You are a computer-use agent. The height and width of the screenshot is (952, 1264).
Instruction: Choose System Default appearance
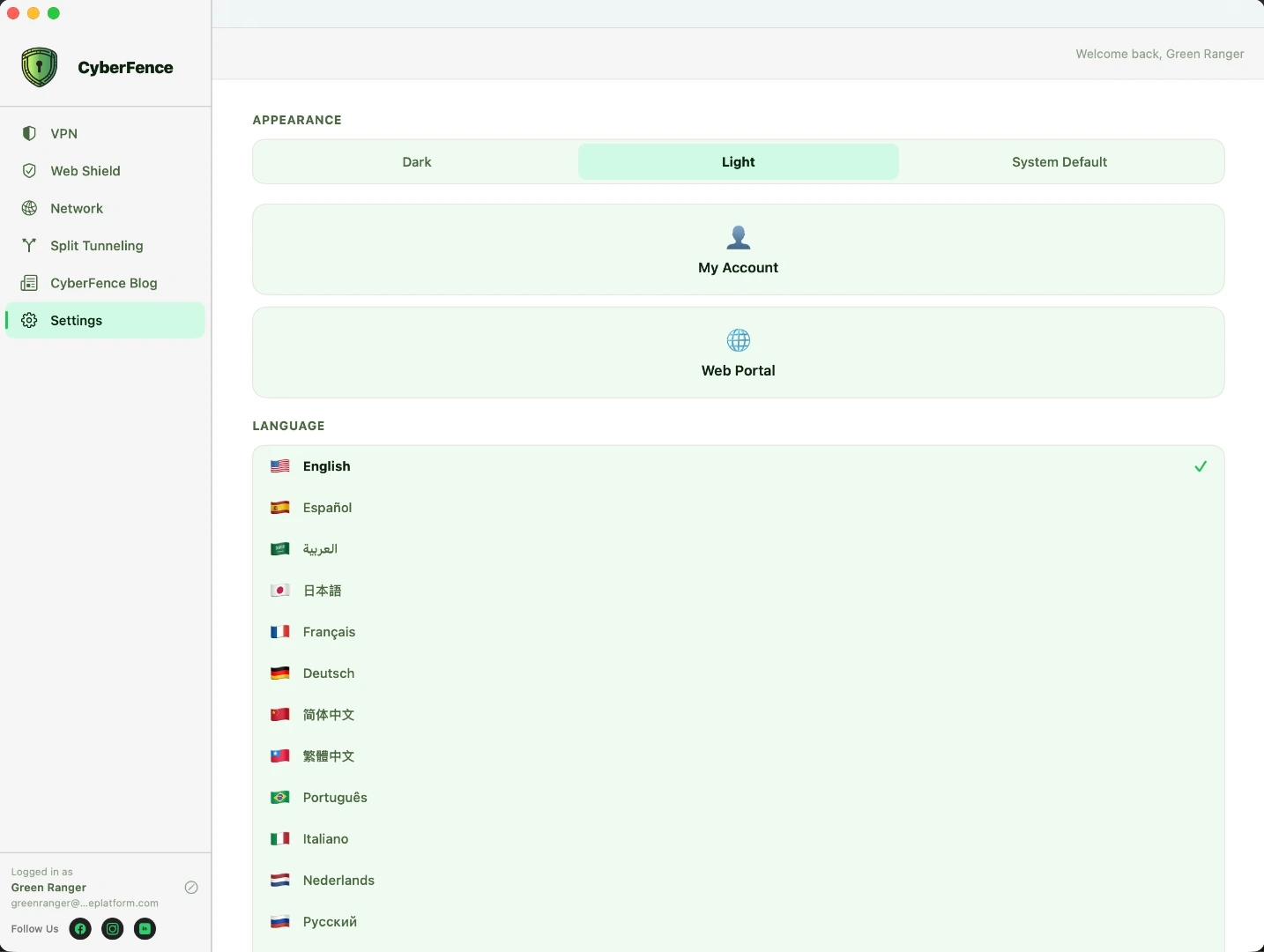click(1060, 162)
